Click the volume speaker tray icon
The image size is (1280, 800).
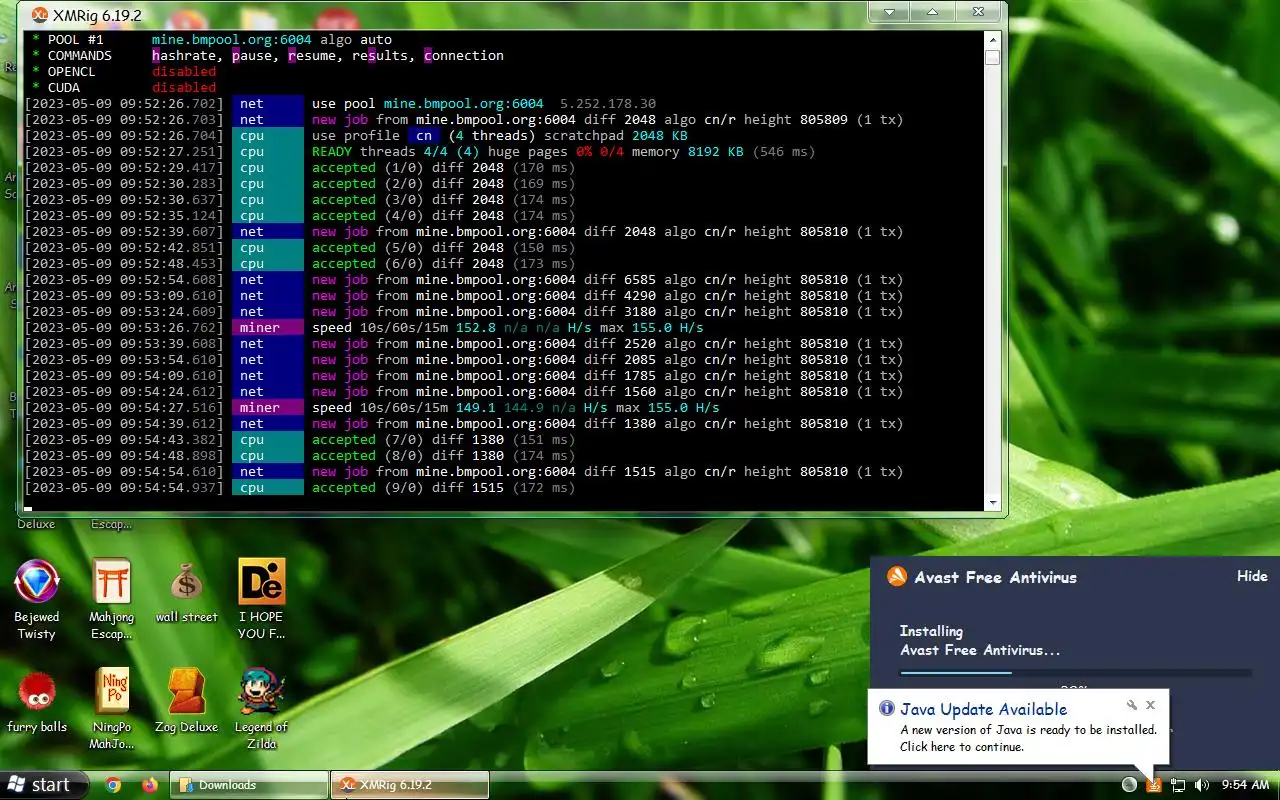(x=1202, y=785)
